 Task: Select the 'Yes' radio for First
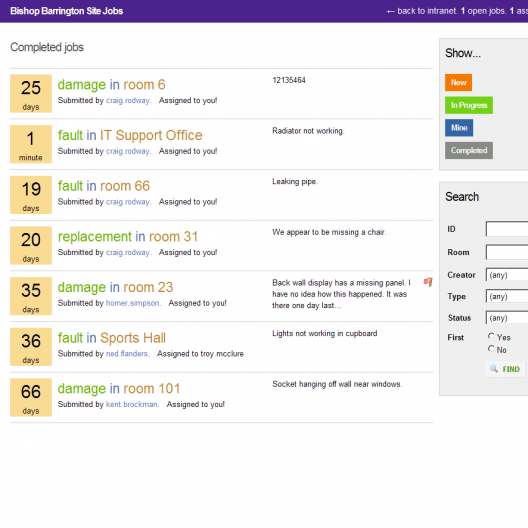[x=491, y=336]
